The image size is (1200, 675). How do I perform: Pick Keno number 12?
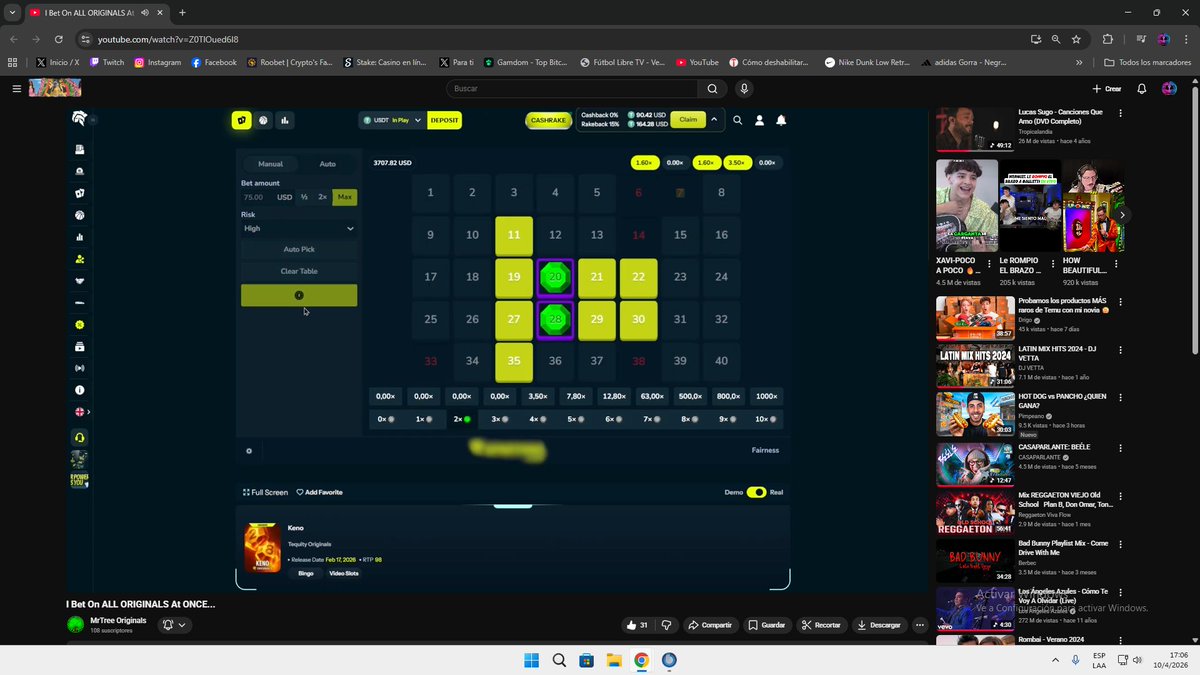(x=555, y=235)
